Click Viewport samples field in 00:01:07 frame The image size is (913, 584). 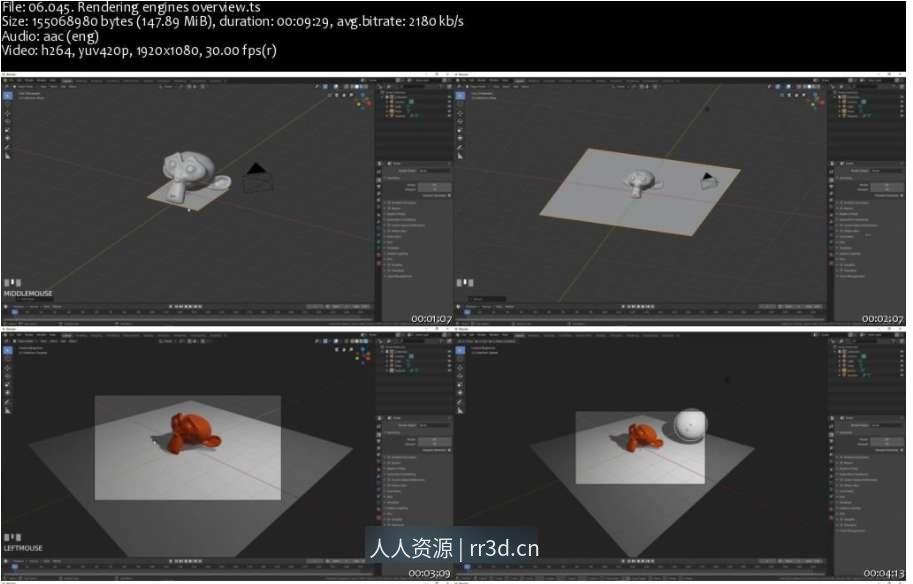click(434, 189)
